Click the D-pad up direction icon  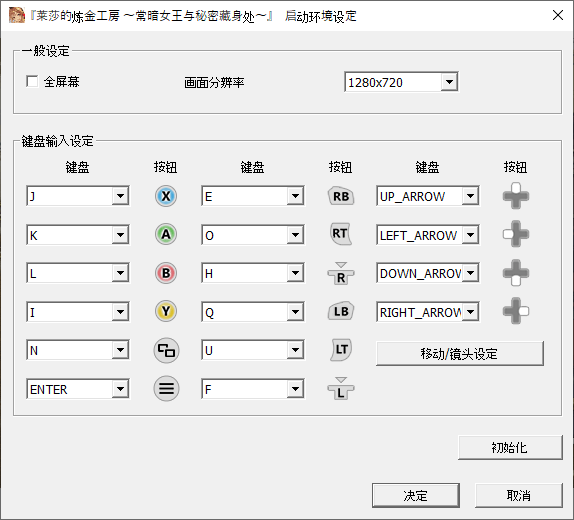pos(516,196)
